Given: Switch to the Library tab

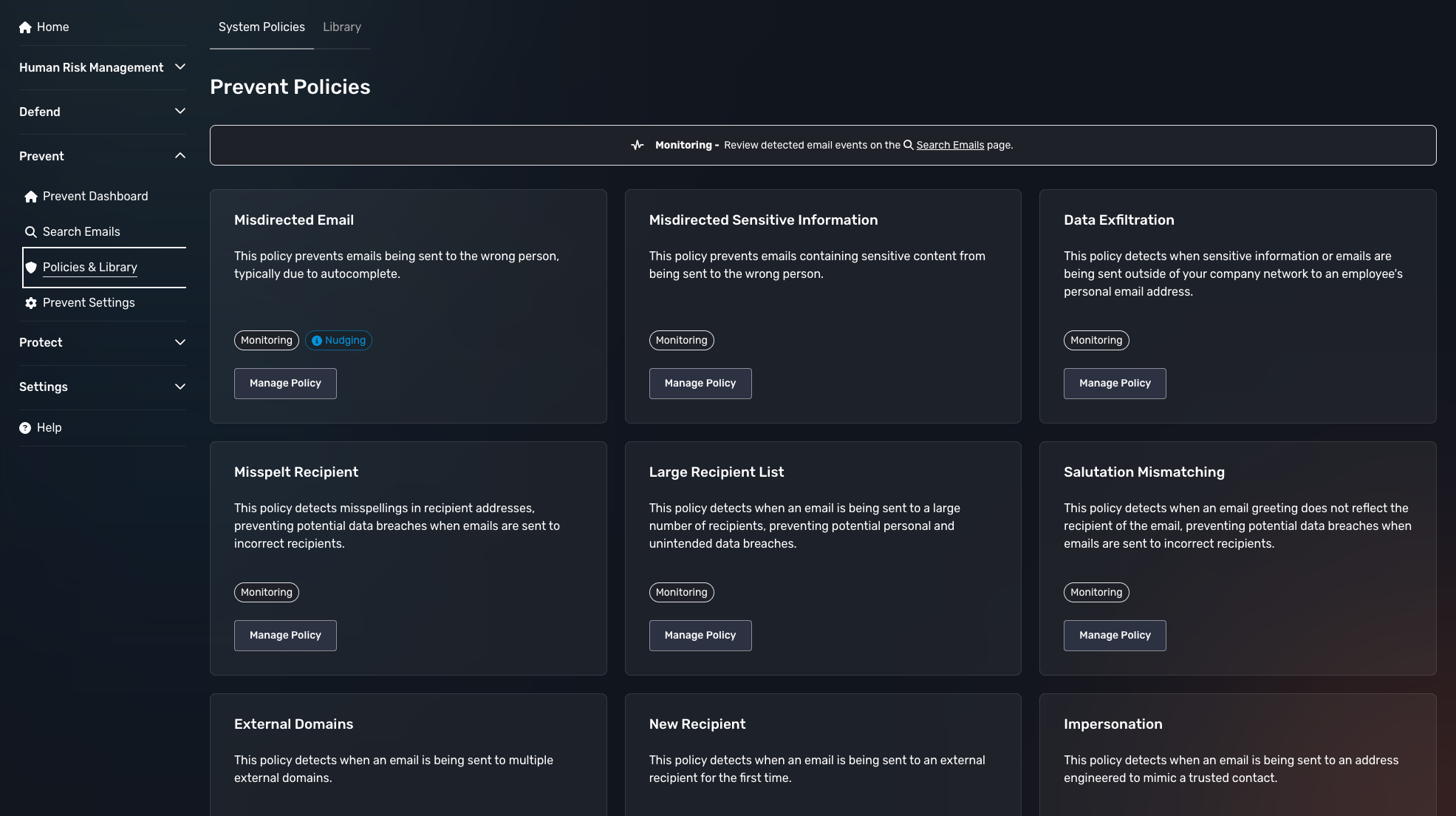Looking at the screenshot, I should click(x=342, y=27).
